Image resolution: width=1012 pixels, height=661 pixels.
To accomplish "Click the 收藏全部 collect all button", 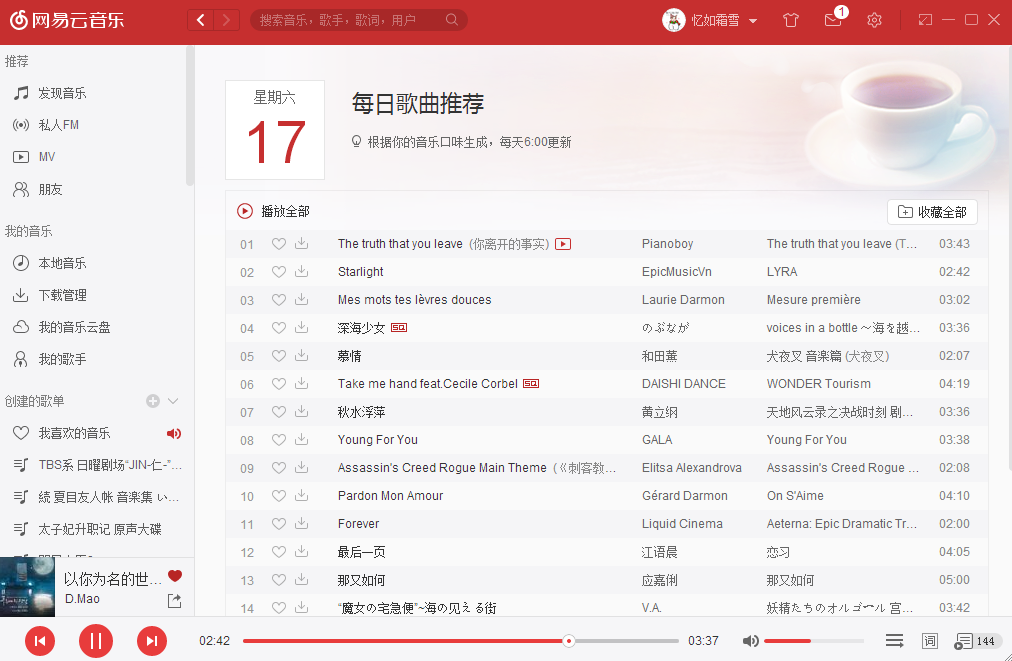I will (932, 212).
